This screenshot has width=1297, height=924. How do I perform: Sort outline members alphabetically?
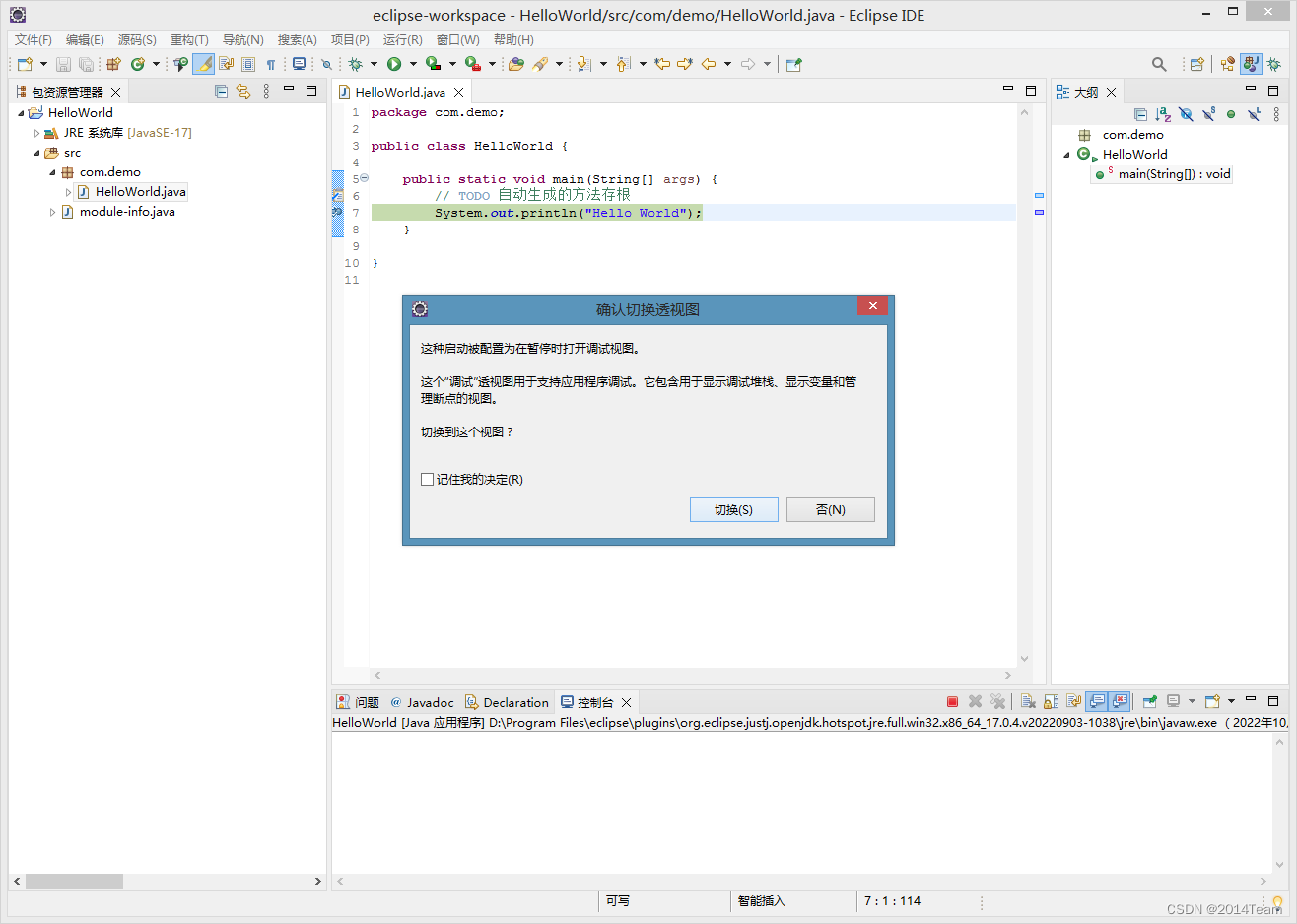(x=1163, y=114)
